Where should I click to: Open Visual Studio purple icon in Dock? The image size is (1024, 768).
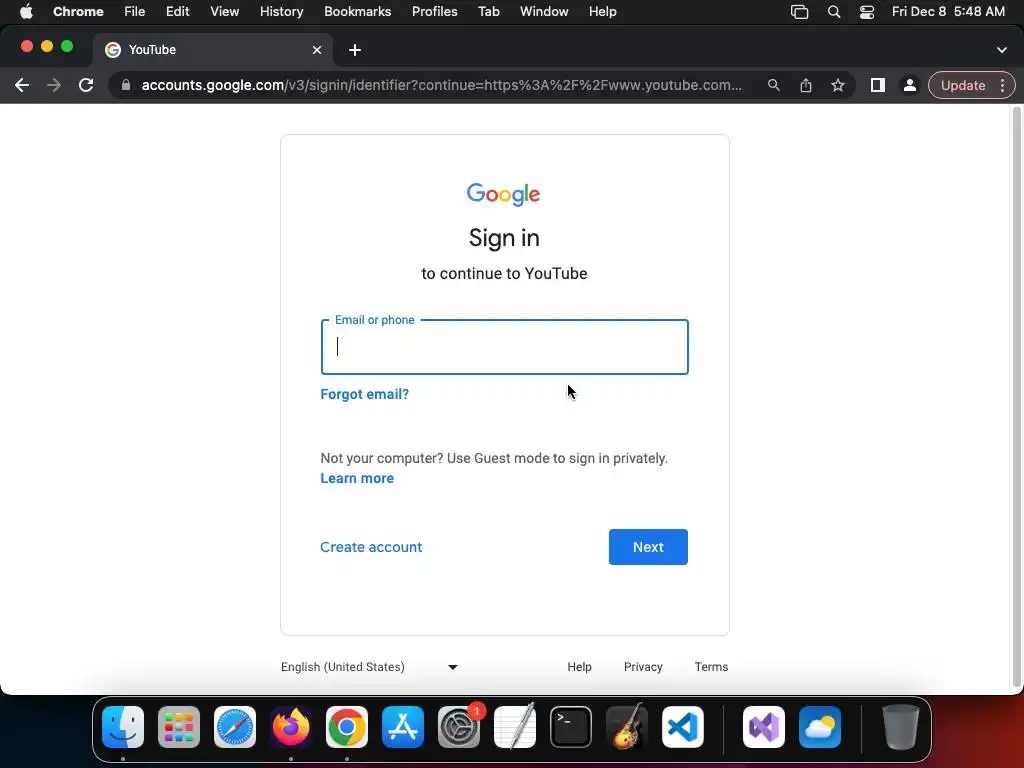coord(763,727)
